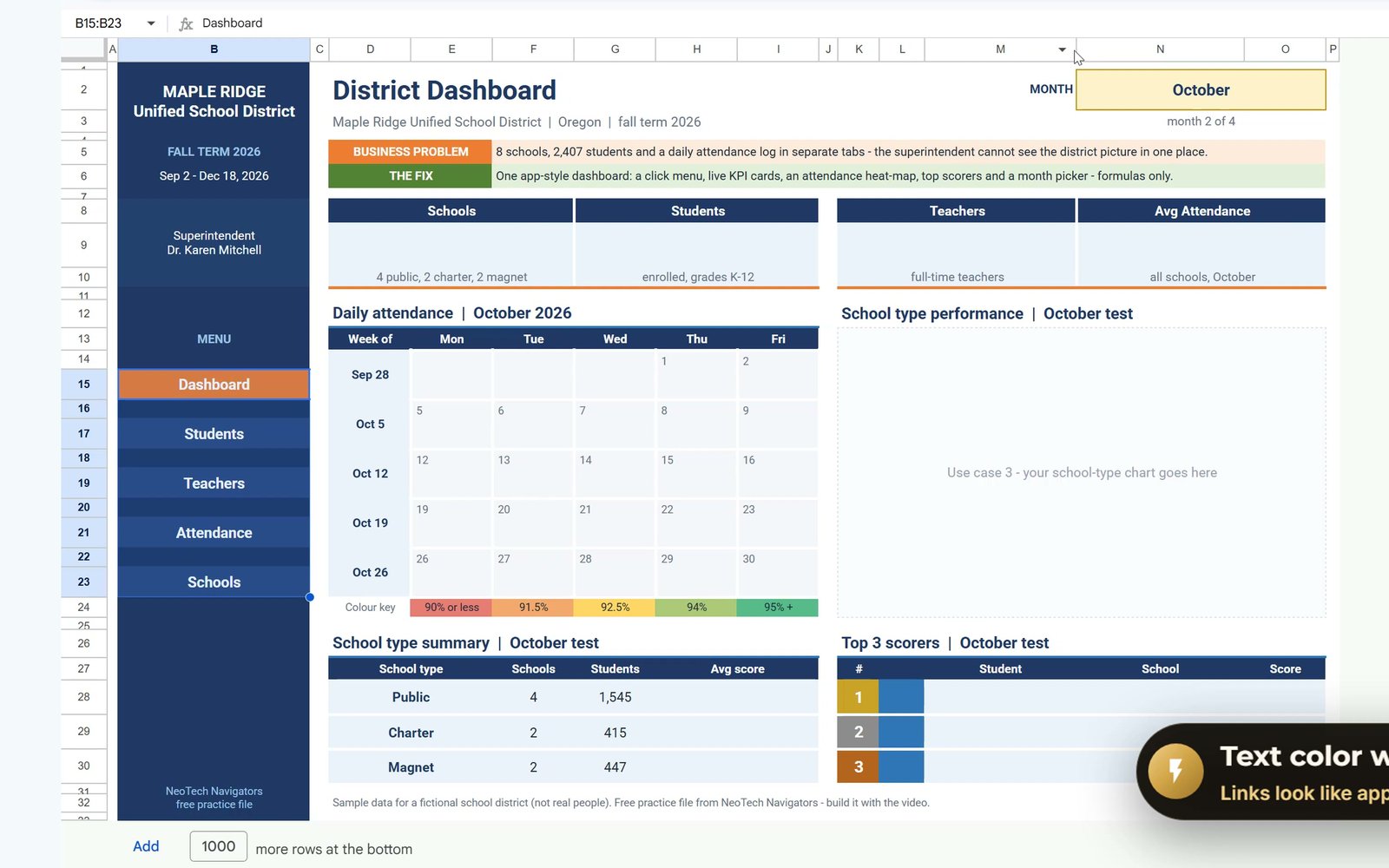Select the column G header
This screenshot has width=1389, height=868.
point(615,49)
